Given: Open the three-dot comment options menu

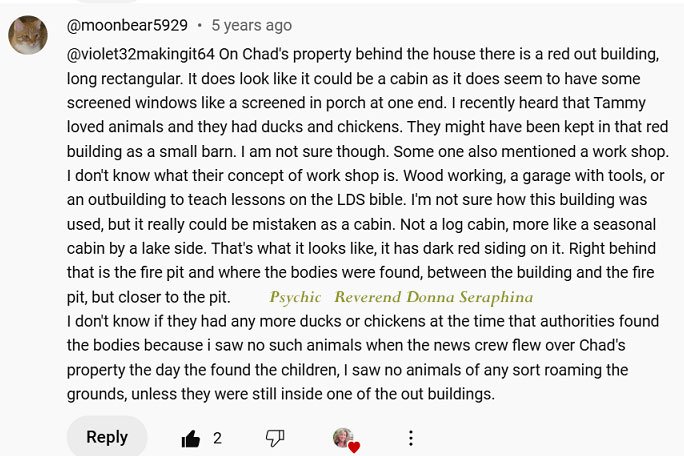Looking at the screenshot, I should [x=410, y=438].
